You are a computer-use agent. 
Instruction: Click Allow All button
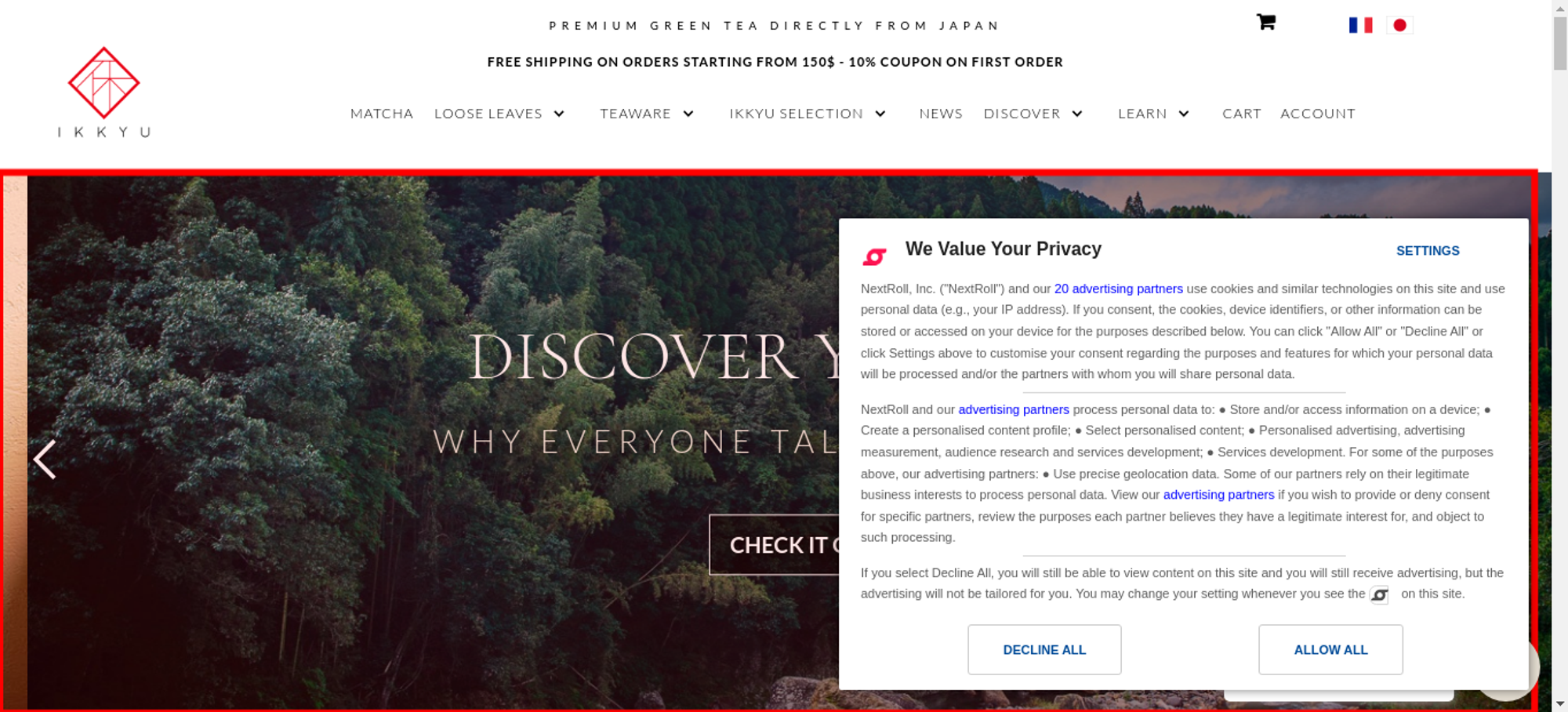pos(1330,649)
